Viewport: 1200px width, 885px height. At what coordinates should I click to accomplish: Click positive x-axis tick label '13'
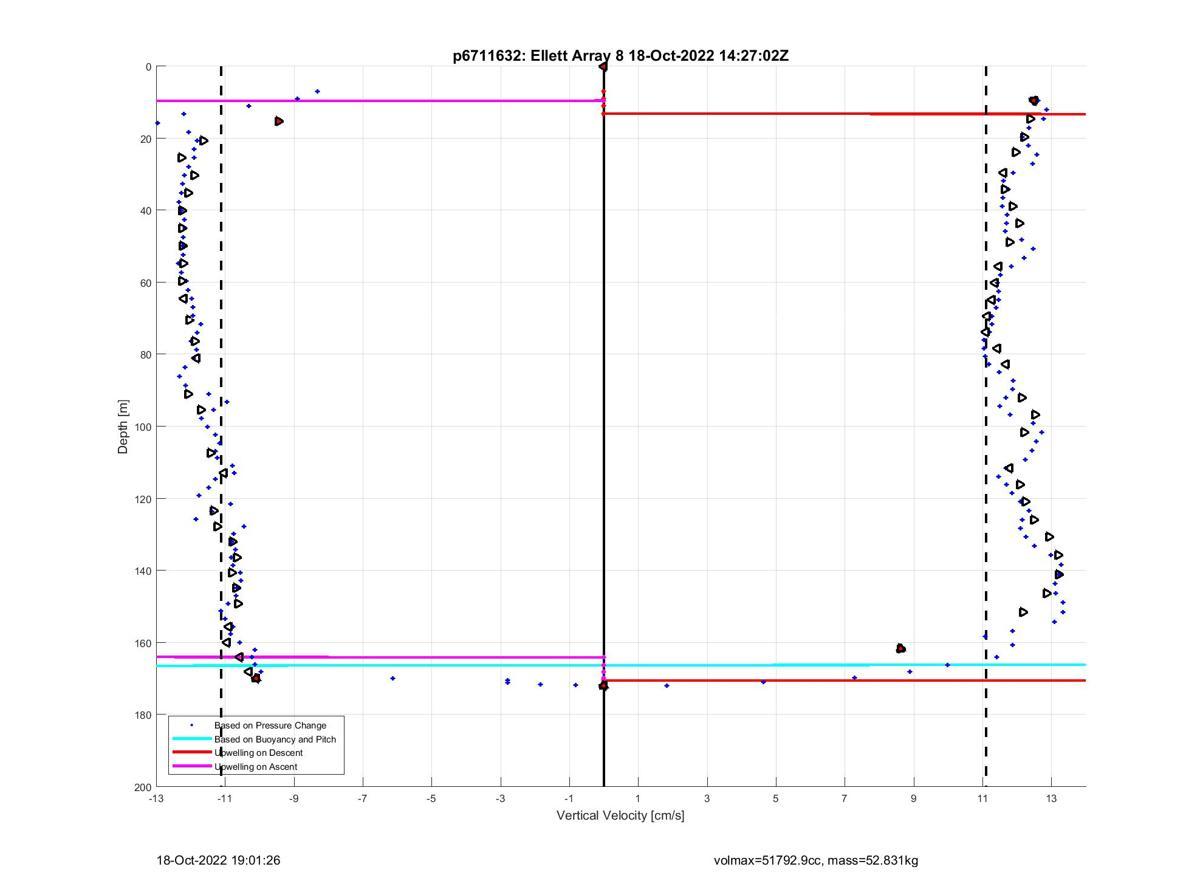point(1052,799)
